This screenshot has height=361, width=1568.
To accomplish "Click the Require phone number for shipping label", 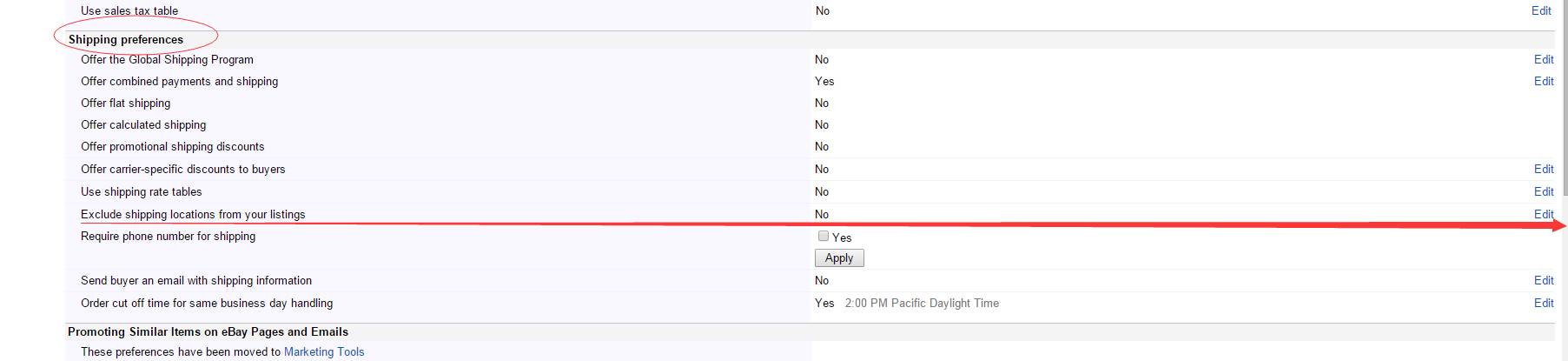I will coord(169,236).
